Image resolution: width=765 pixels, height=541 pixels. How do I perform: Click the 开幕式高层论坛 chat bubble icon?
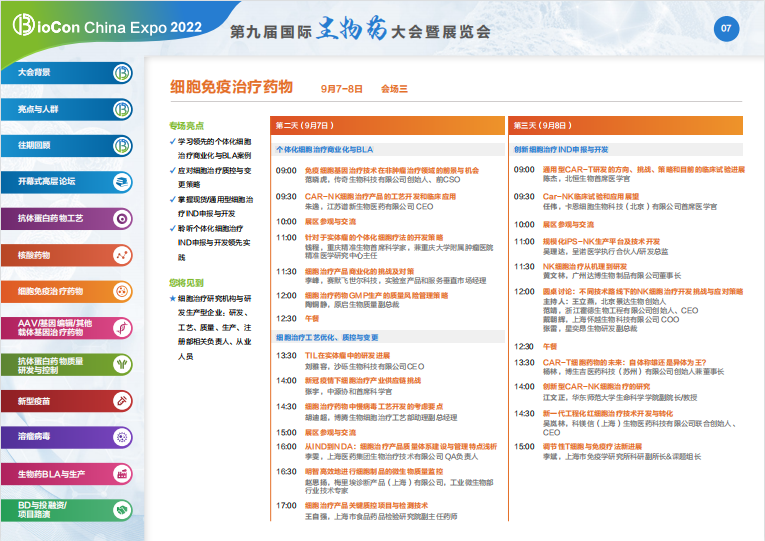click(122, 182)
